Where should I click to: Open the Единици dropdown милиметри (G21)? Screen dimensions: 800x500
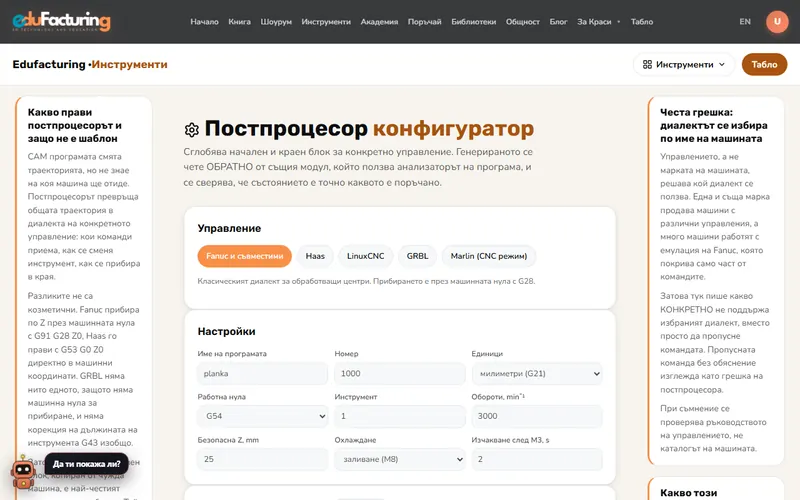coord(537,373)
